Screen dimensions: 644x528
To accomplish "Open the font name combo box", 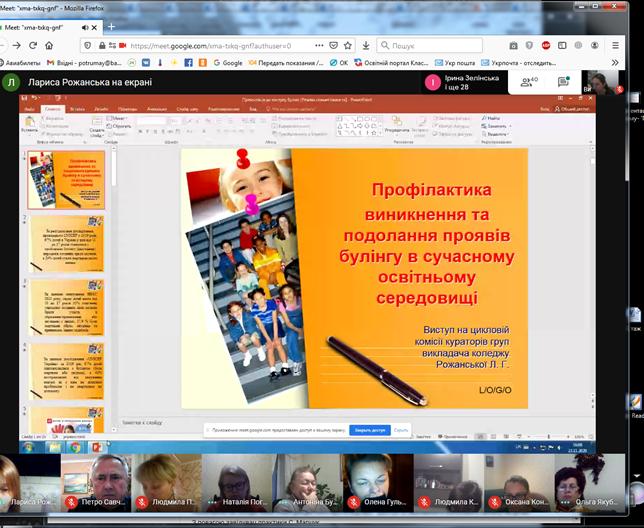I will click(152, 121).
